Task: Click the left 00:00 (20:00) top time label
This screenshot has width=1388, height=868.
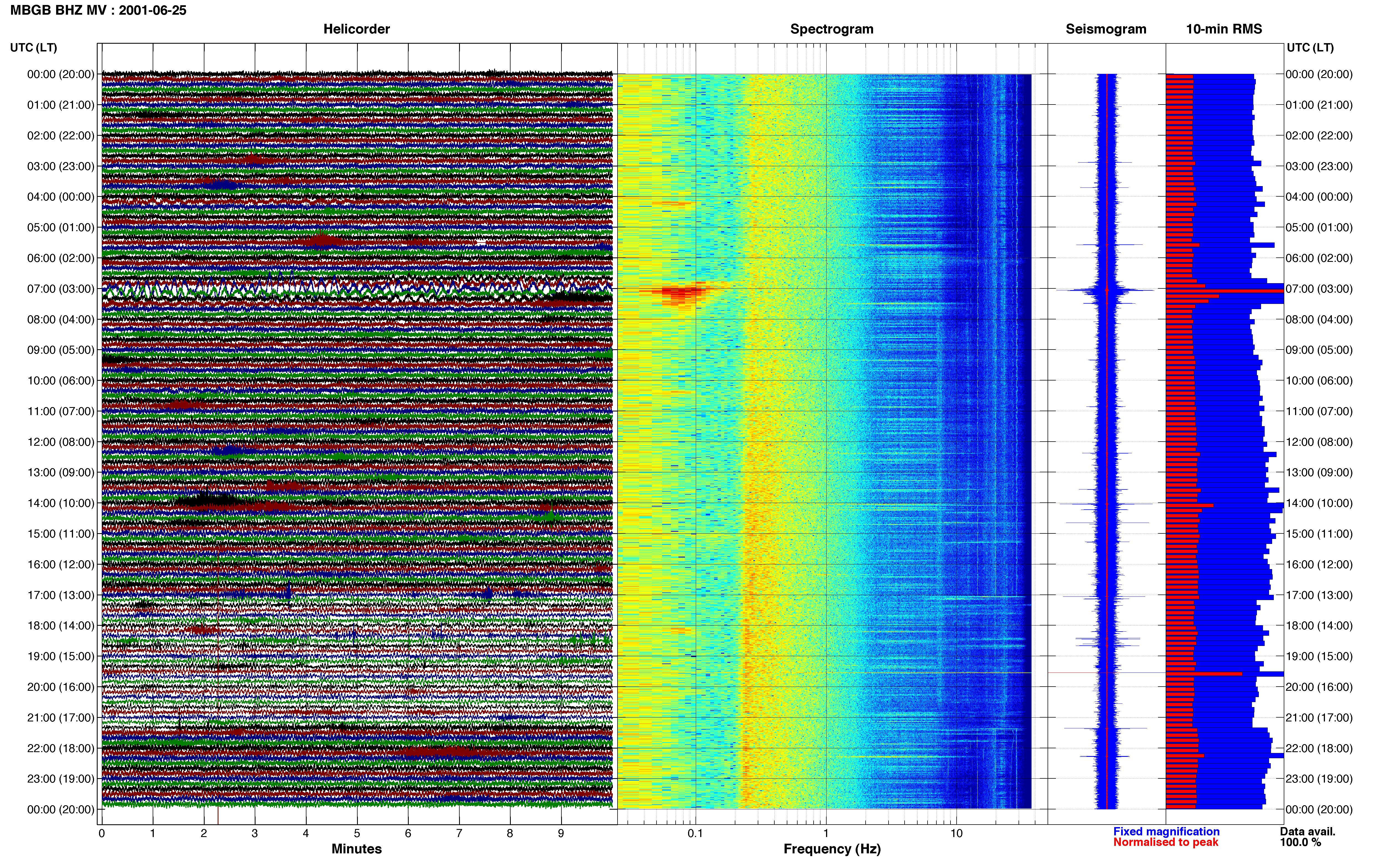Action: (61, 74)
